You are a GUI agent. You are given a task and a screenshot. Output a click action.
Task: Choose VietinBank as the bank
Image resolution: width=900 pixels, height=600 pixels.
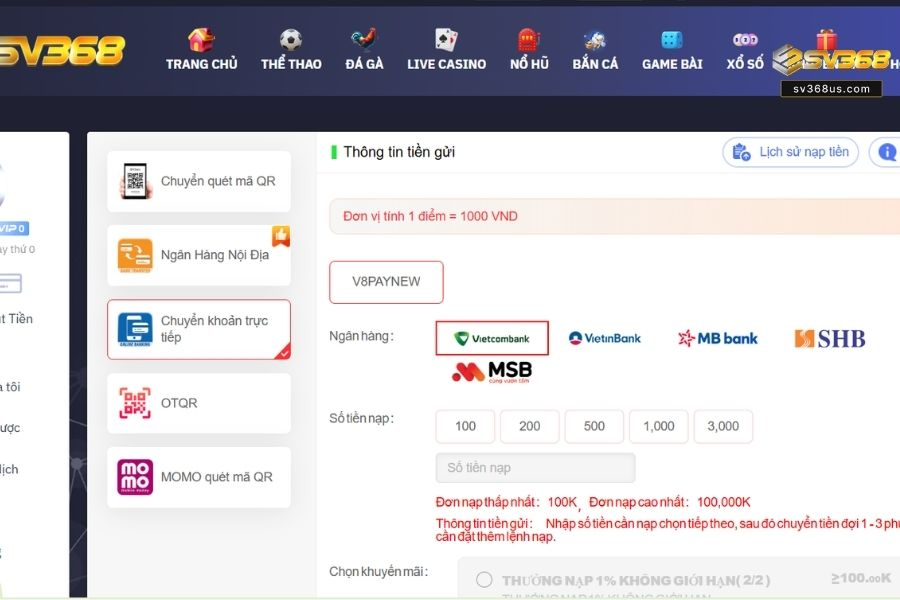click(604, 338)
